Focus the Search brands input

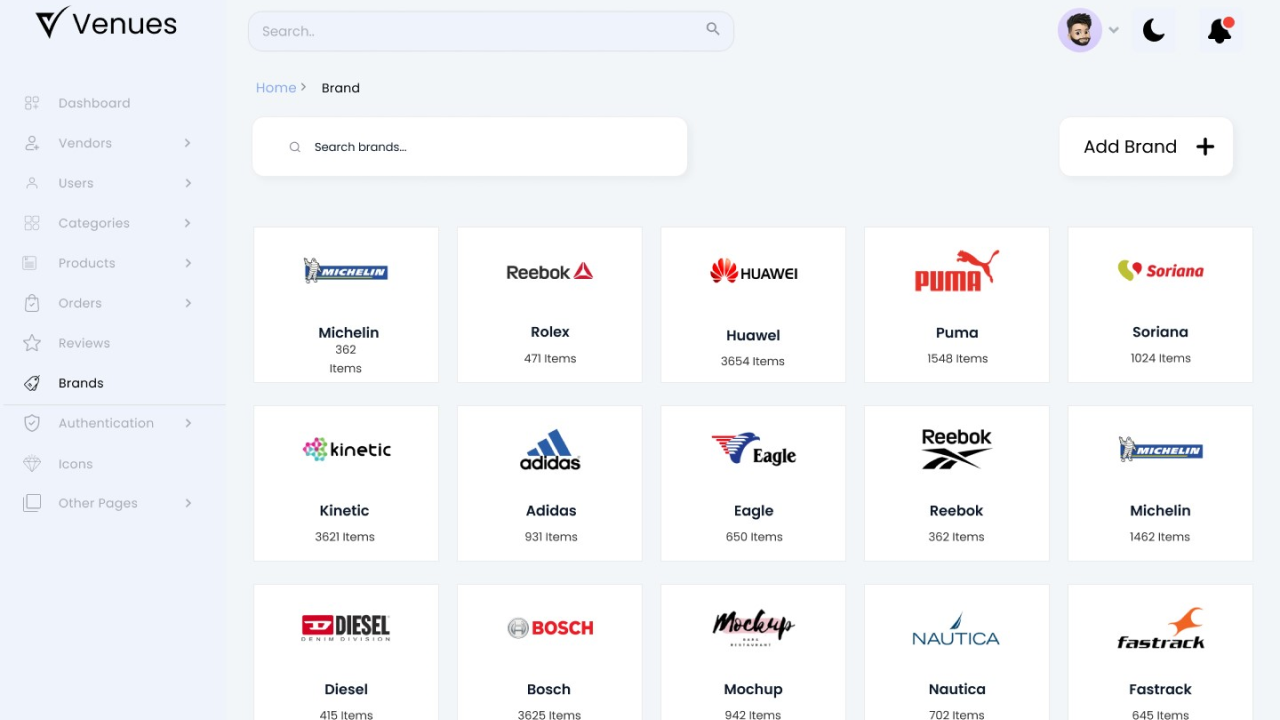pyautogui.click(x=470, y=147)
